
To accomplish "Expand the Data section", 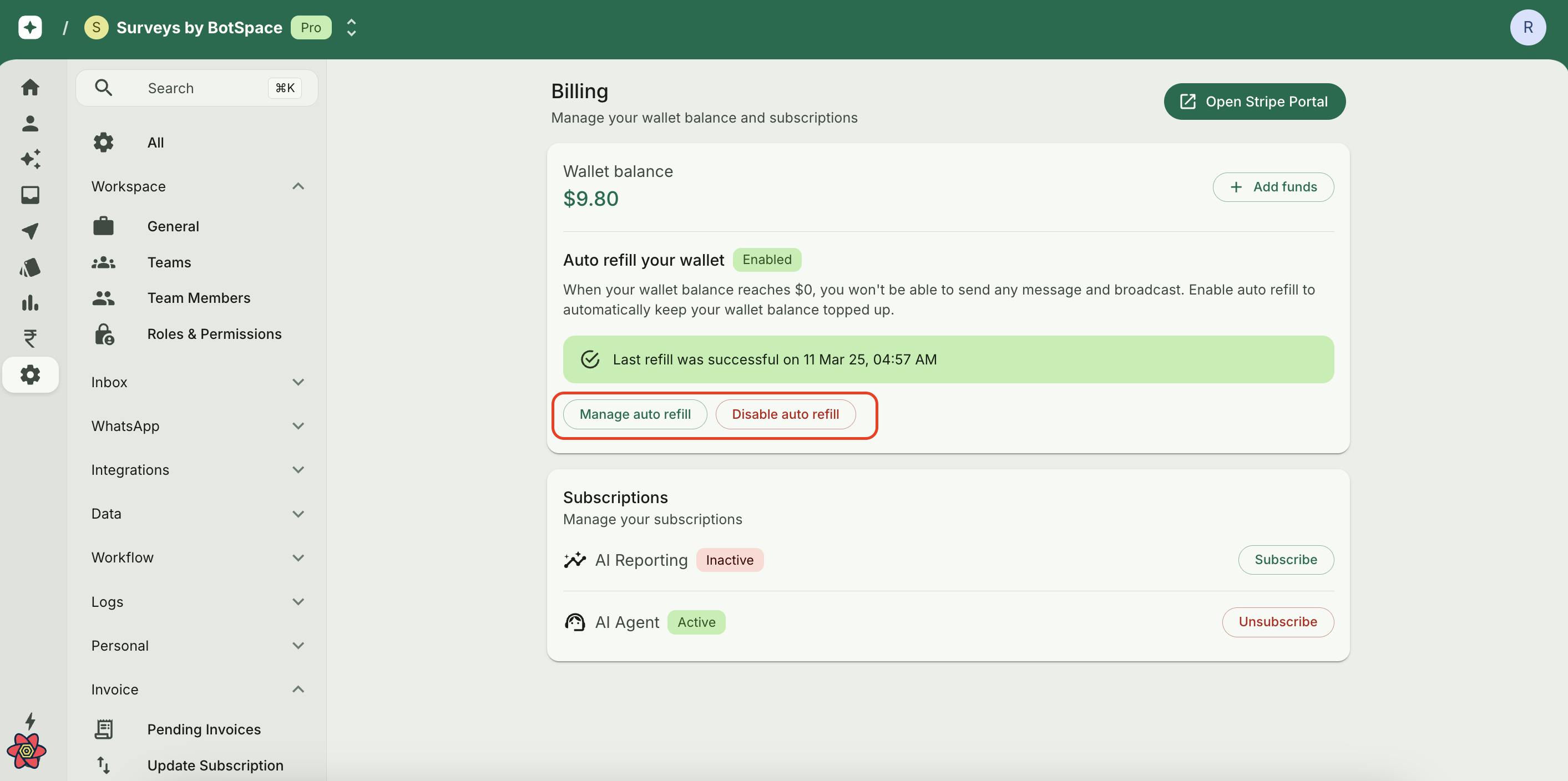I will (299, 514).
